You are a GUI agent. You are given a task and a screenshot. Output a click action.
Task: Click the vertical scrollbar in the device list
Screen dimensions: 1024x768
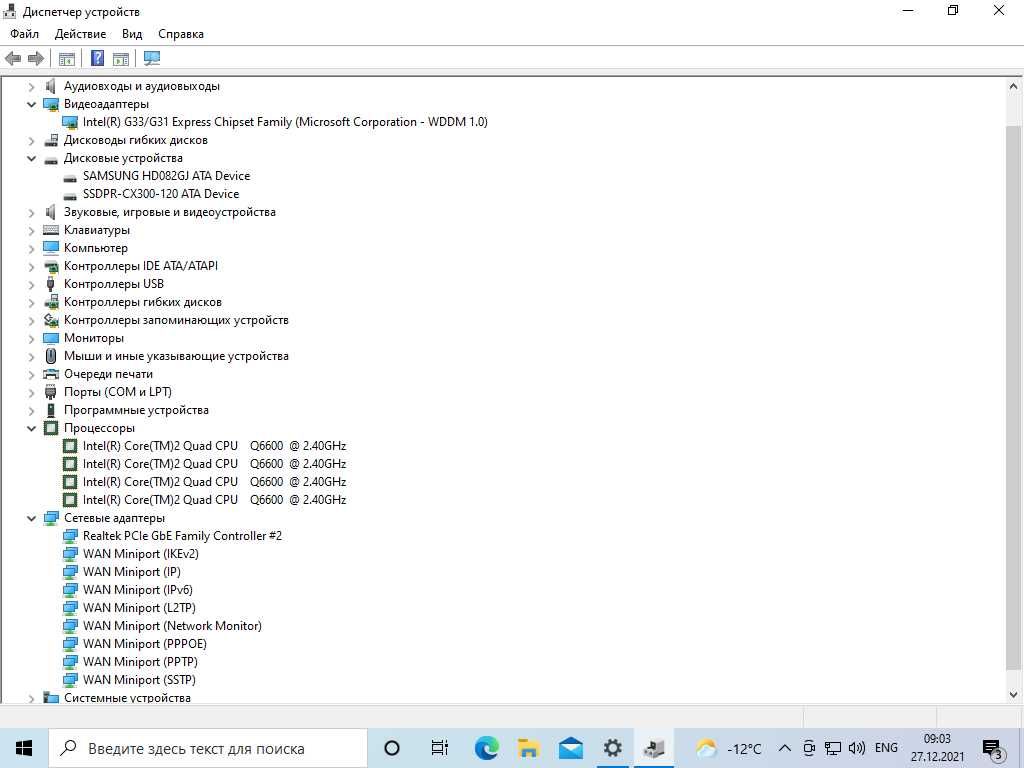(x=1014, y=400)
